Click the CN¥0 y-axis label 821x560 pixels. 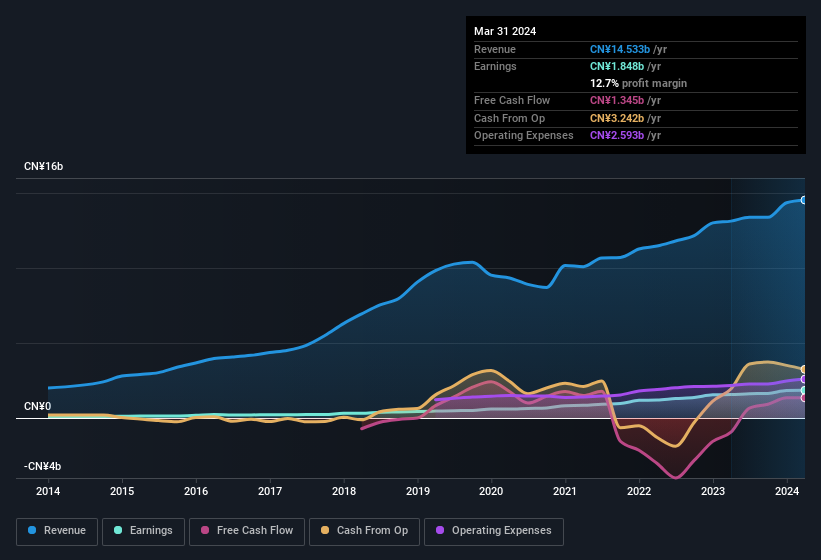37,407
